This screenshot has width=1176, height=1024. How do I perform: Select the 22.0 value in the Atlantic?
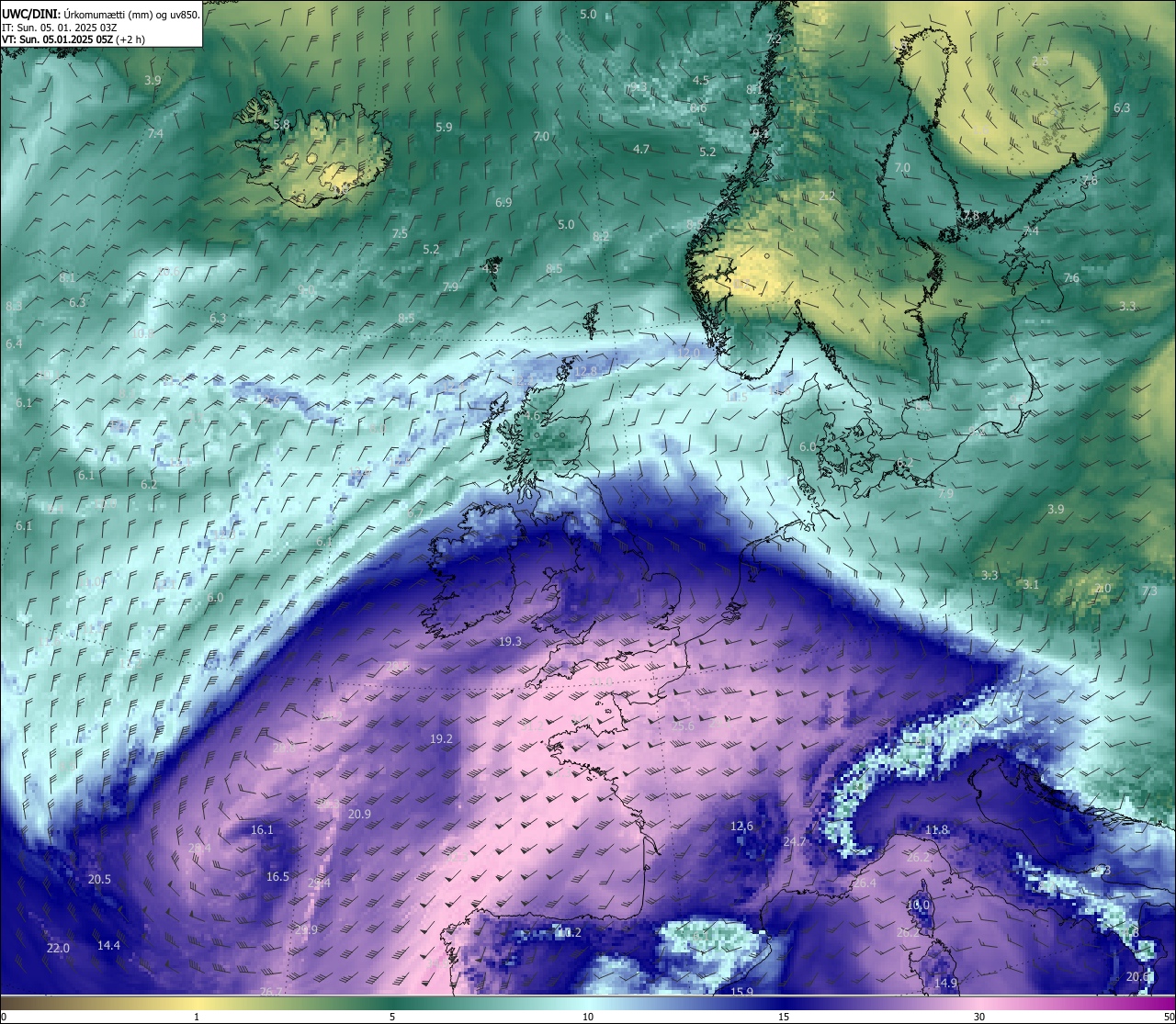(58, 948)
